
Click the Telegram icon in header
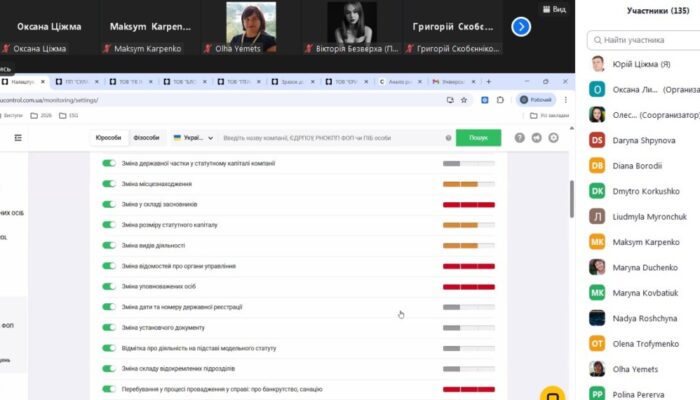[536, 138]
